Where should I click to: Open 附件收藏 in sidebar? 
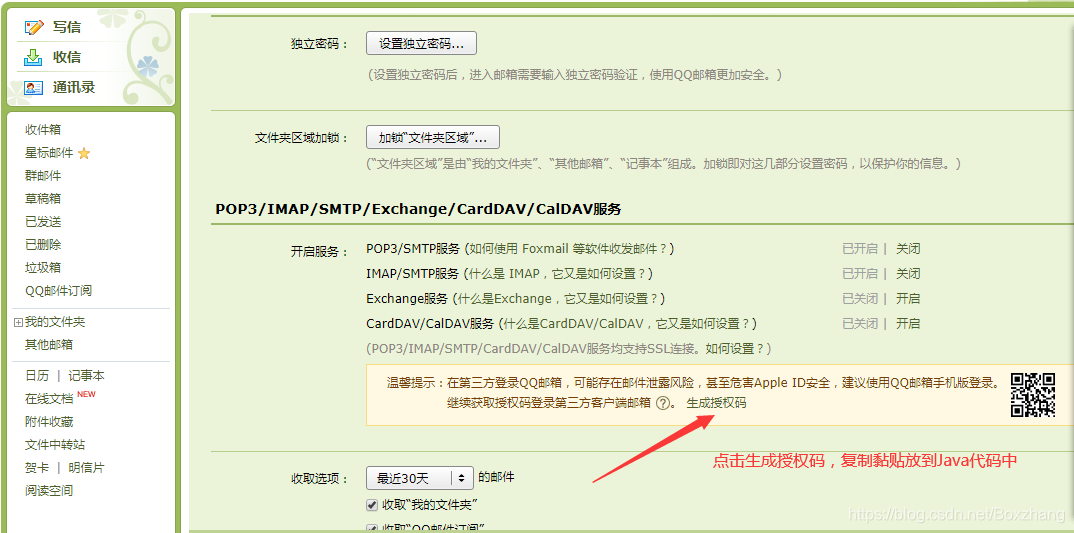pyautogui.click(x=49, y=422)
